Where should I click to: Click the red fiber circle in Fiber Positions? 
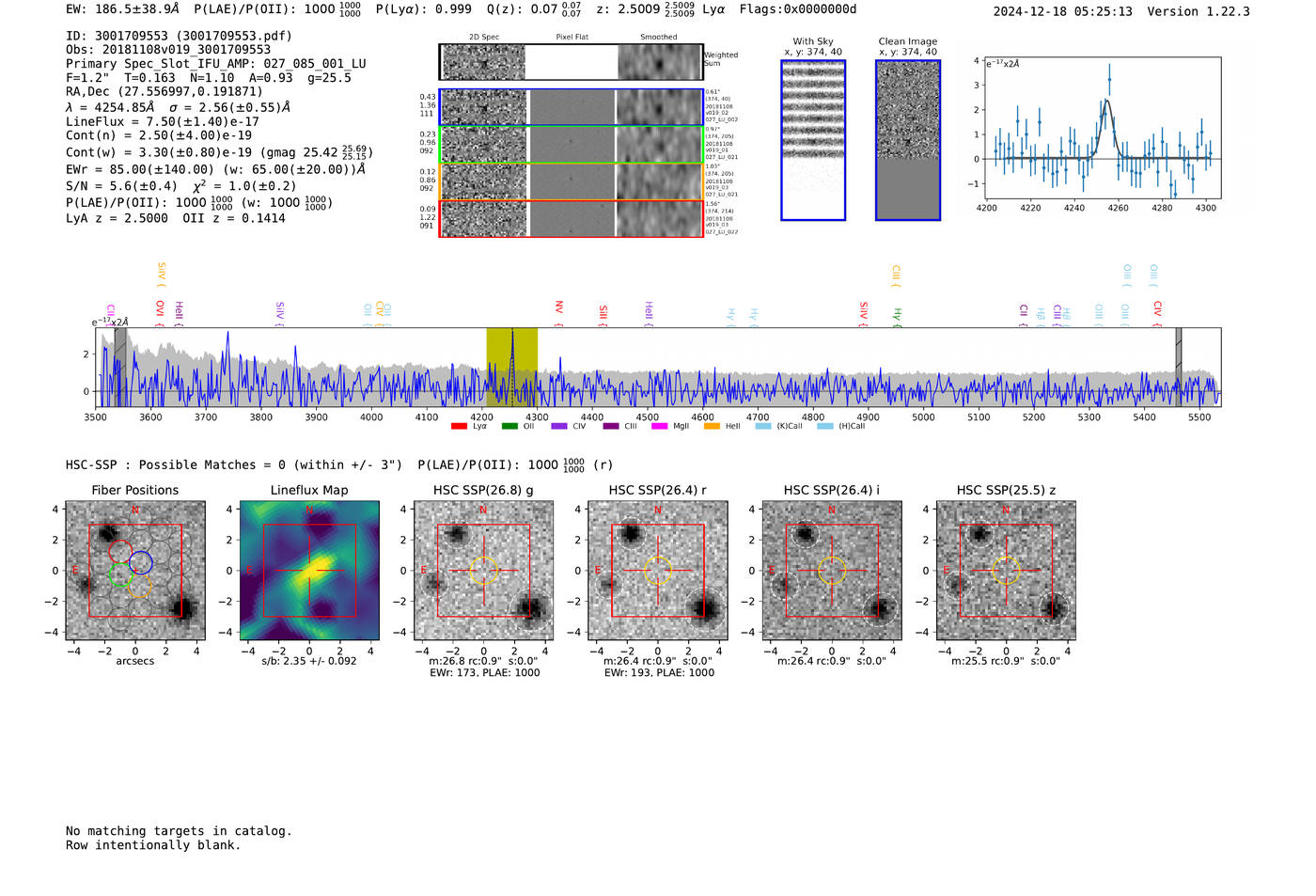pyautogui.click(x=119, y=551)
